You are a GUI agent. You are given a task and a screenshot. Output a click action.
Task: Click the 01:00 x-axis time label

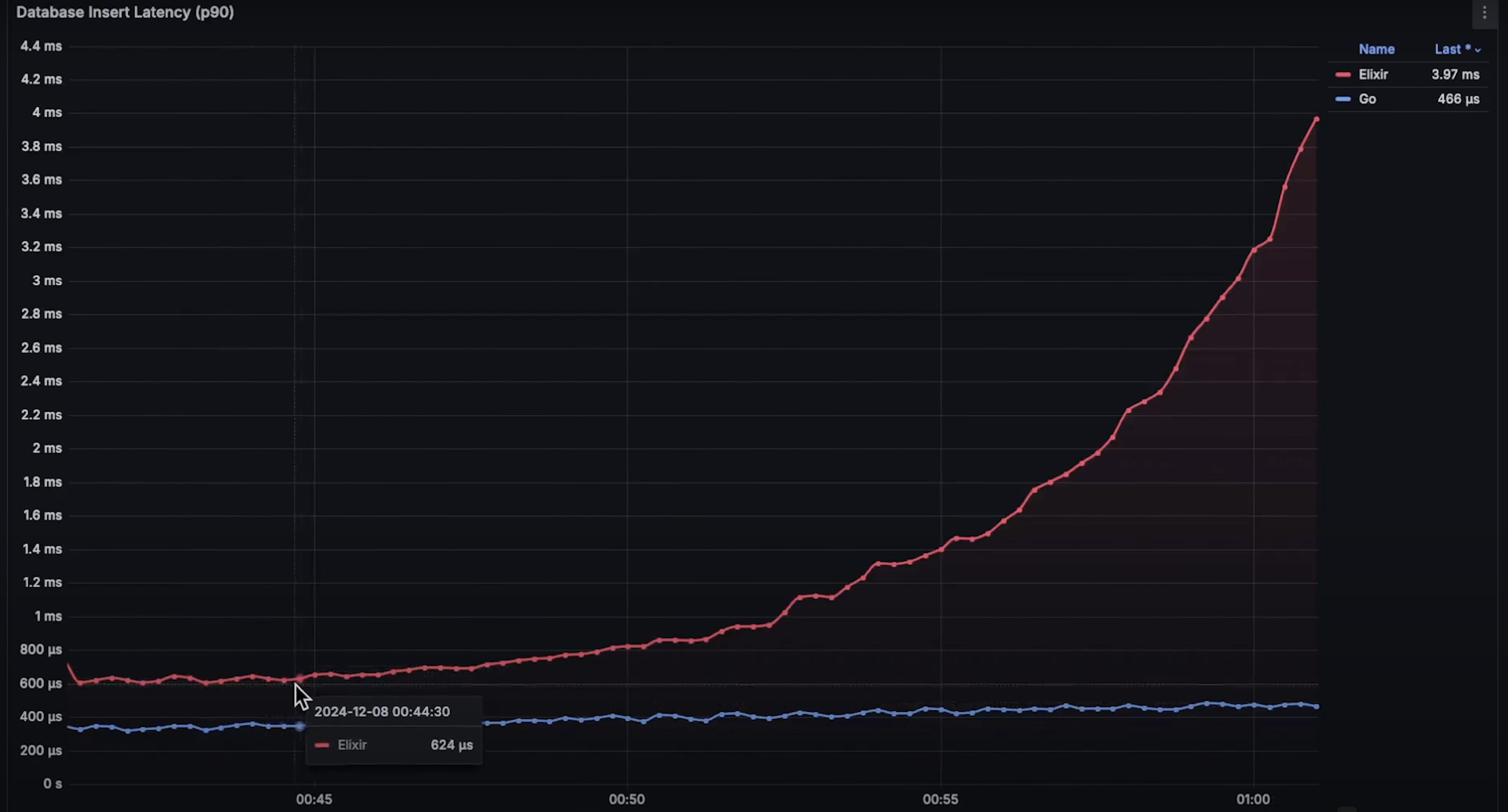(x=1253, y=799)
